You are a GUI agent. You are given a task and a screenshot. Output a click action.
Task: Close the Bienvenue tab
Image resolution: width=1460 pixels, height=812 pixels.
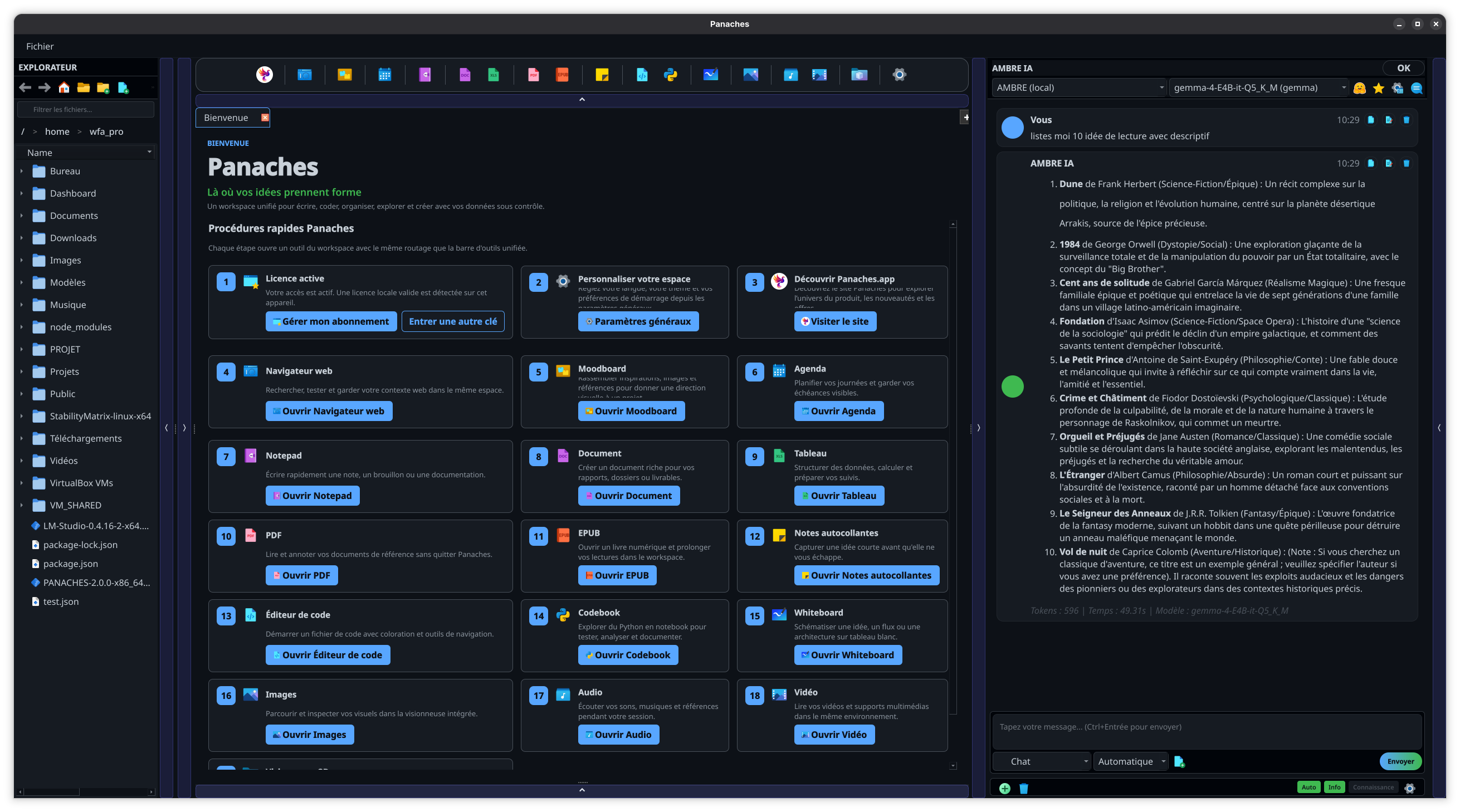265,118
